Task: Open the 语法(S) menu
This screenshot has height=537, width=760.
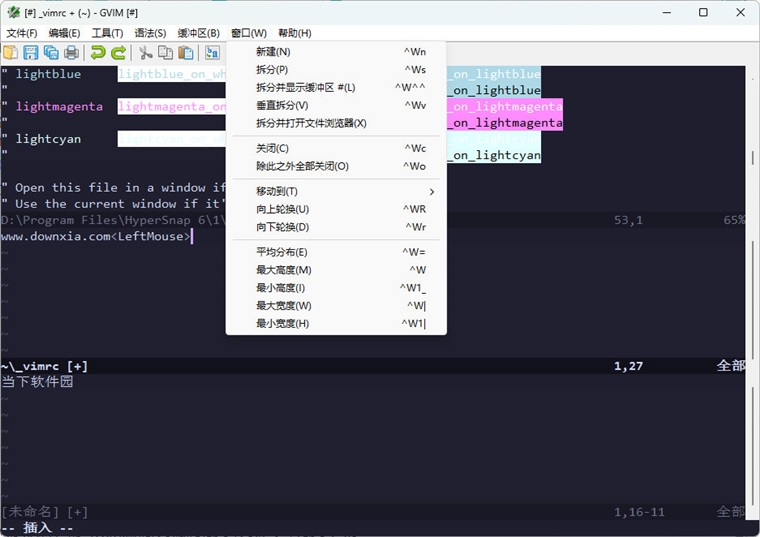Action: coord(150,33)
